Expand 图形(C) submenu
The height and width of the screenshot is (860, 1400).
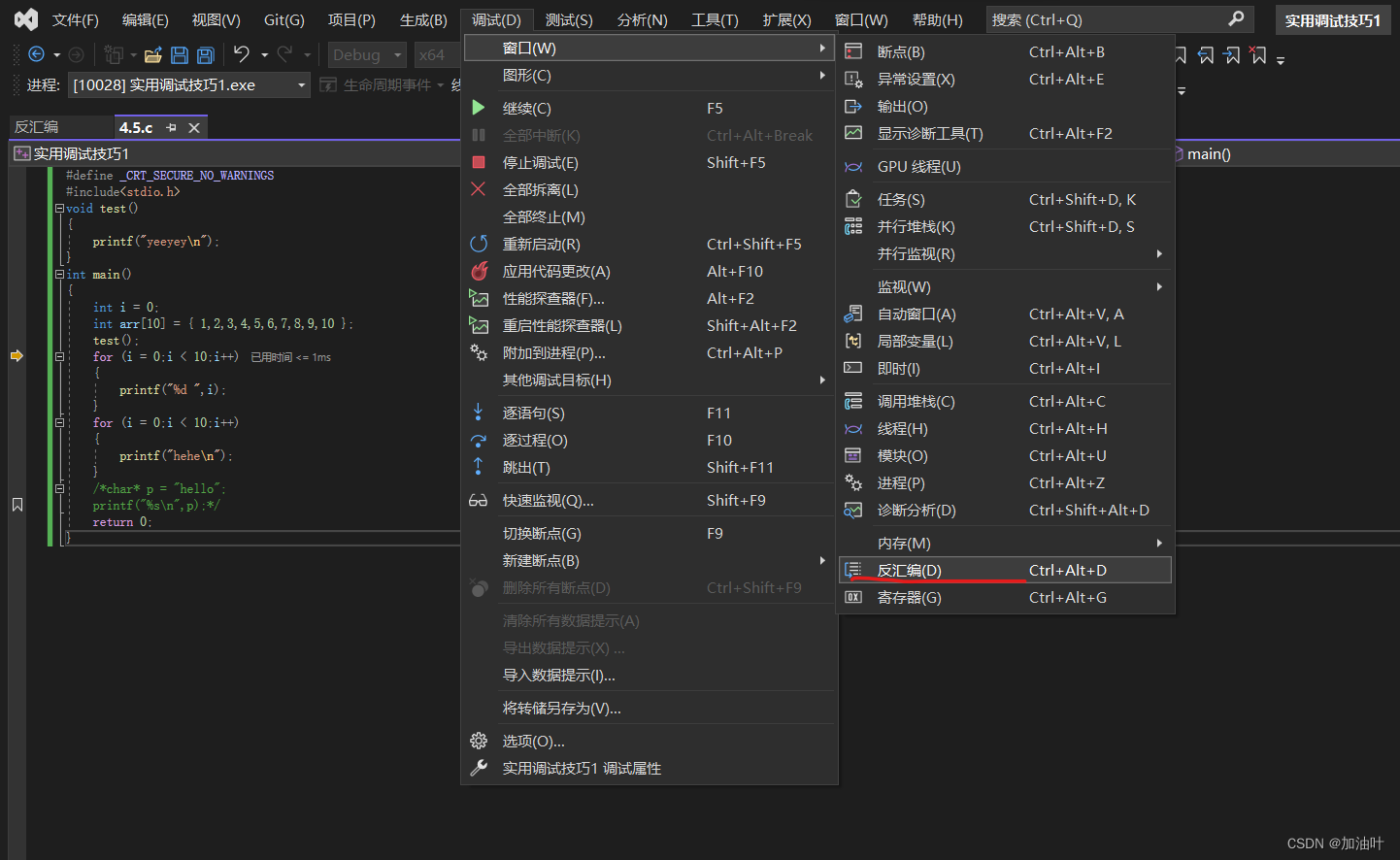pos(649,75)
